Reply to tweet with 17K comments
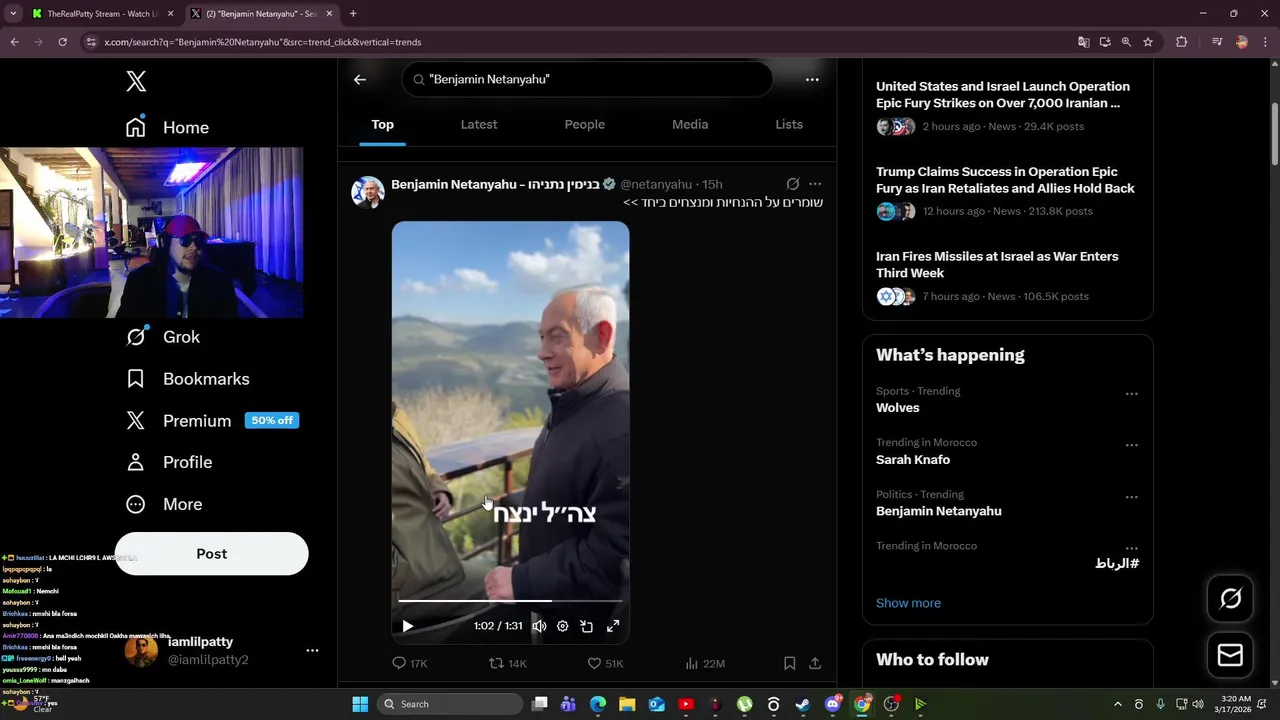The width and height of the screenshot is (1280, 720). click(410, 663)
